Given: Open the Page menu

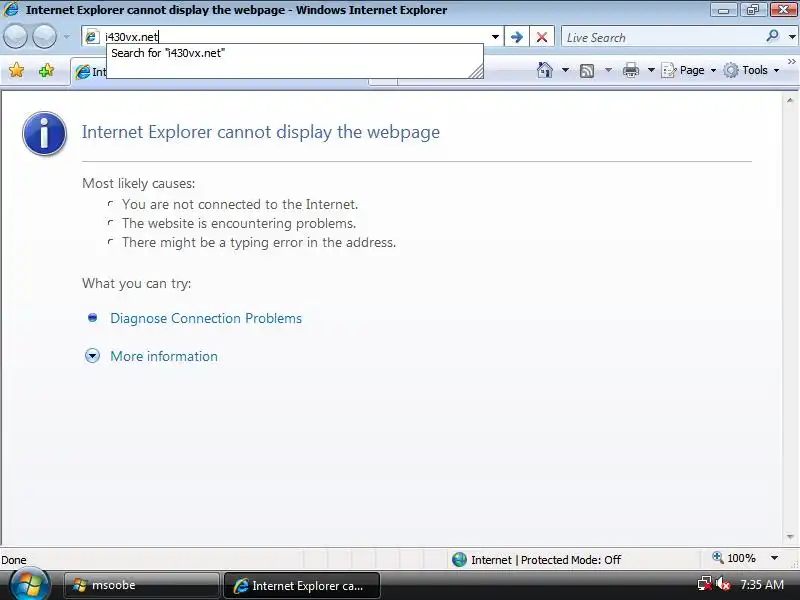Looking at the screenshot, I should click(x=689, y=70).
